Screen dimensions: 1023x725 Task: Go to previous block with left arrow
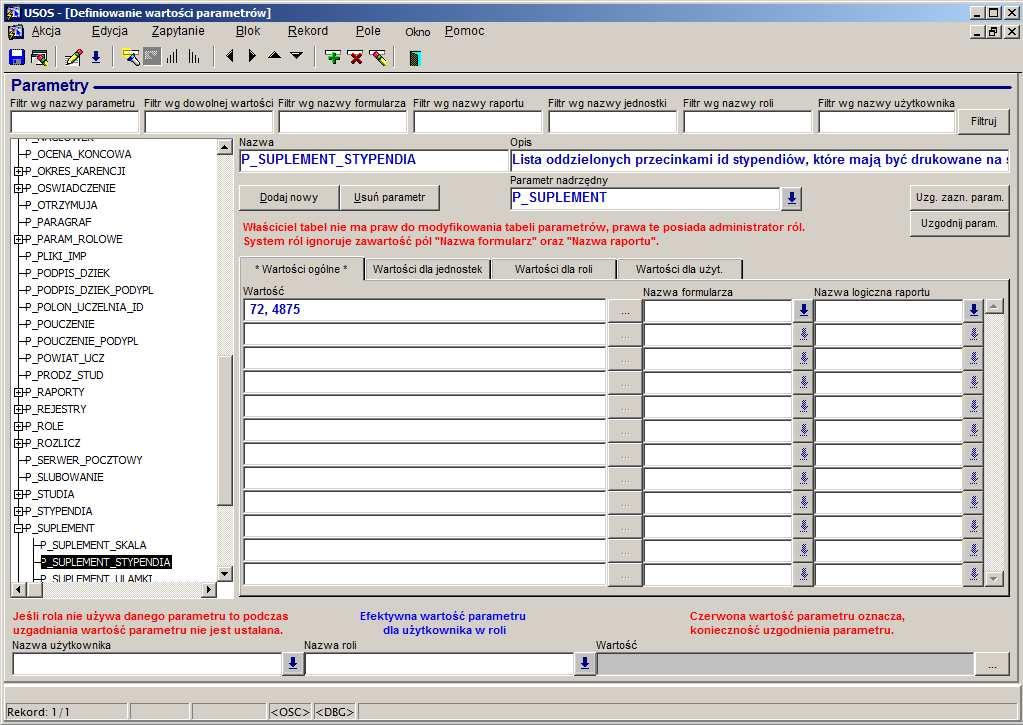229,57
